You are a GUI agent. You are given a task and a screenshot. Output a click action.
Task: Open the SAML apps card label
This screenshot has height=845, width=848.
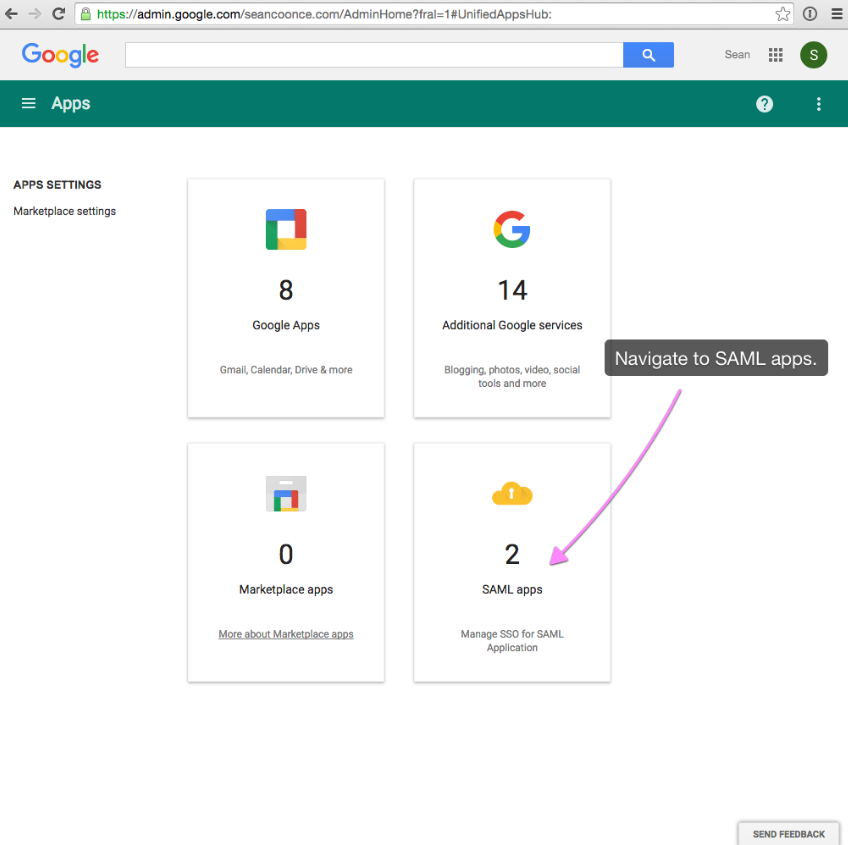(x=512, y=589)
